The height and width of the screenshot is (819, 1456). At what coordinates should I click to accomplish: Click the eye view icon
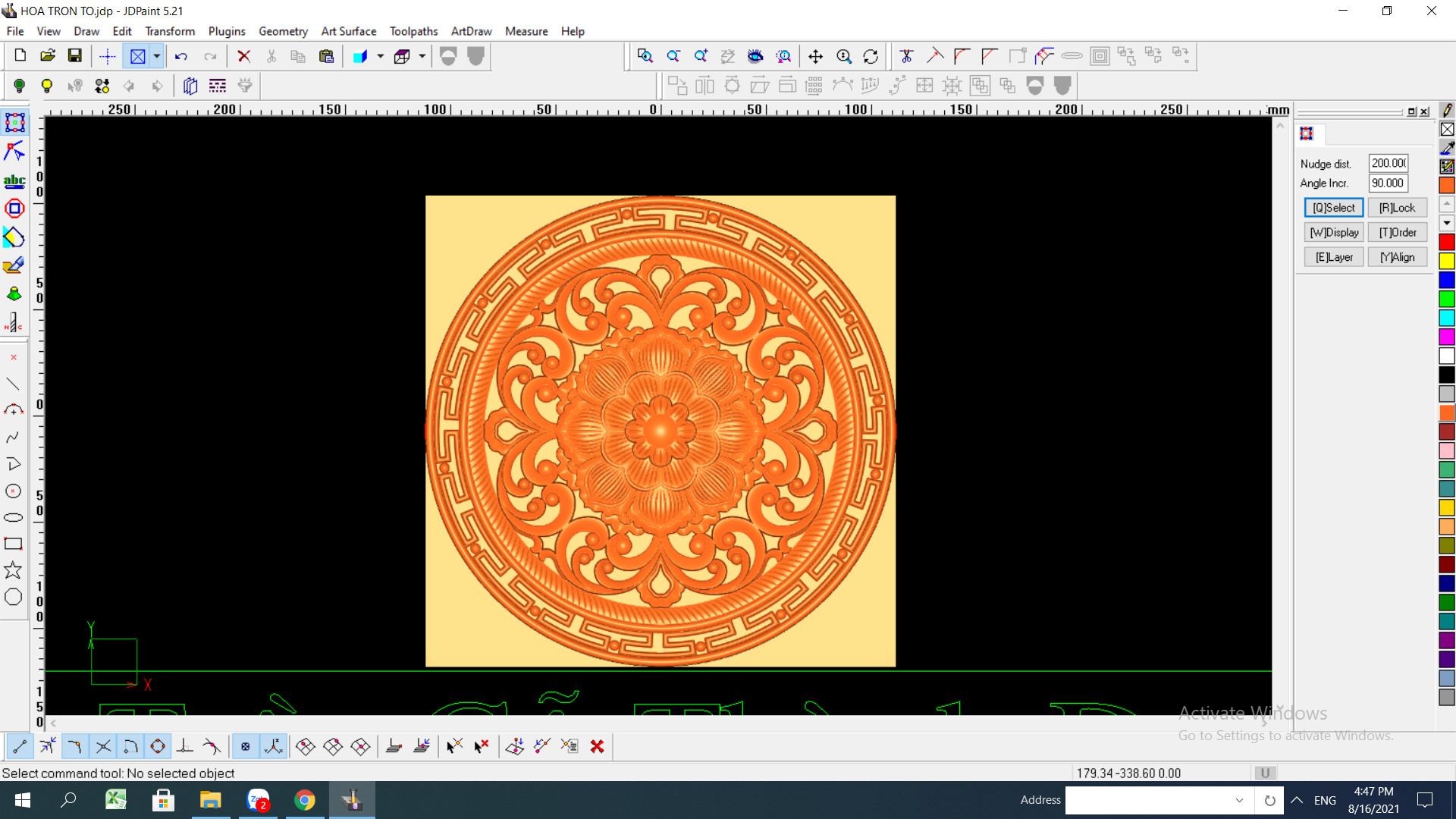(755, 56)
